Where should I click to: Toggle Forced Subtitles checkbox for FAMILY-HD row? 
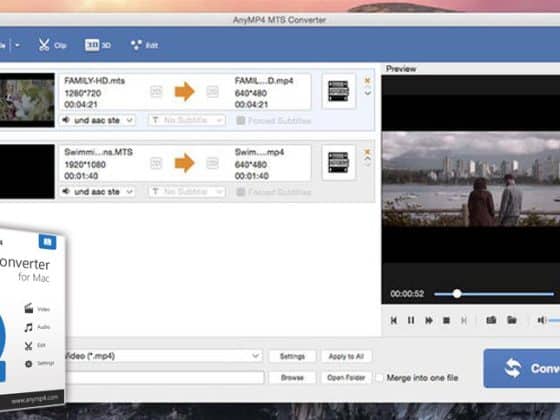point(241,121)
